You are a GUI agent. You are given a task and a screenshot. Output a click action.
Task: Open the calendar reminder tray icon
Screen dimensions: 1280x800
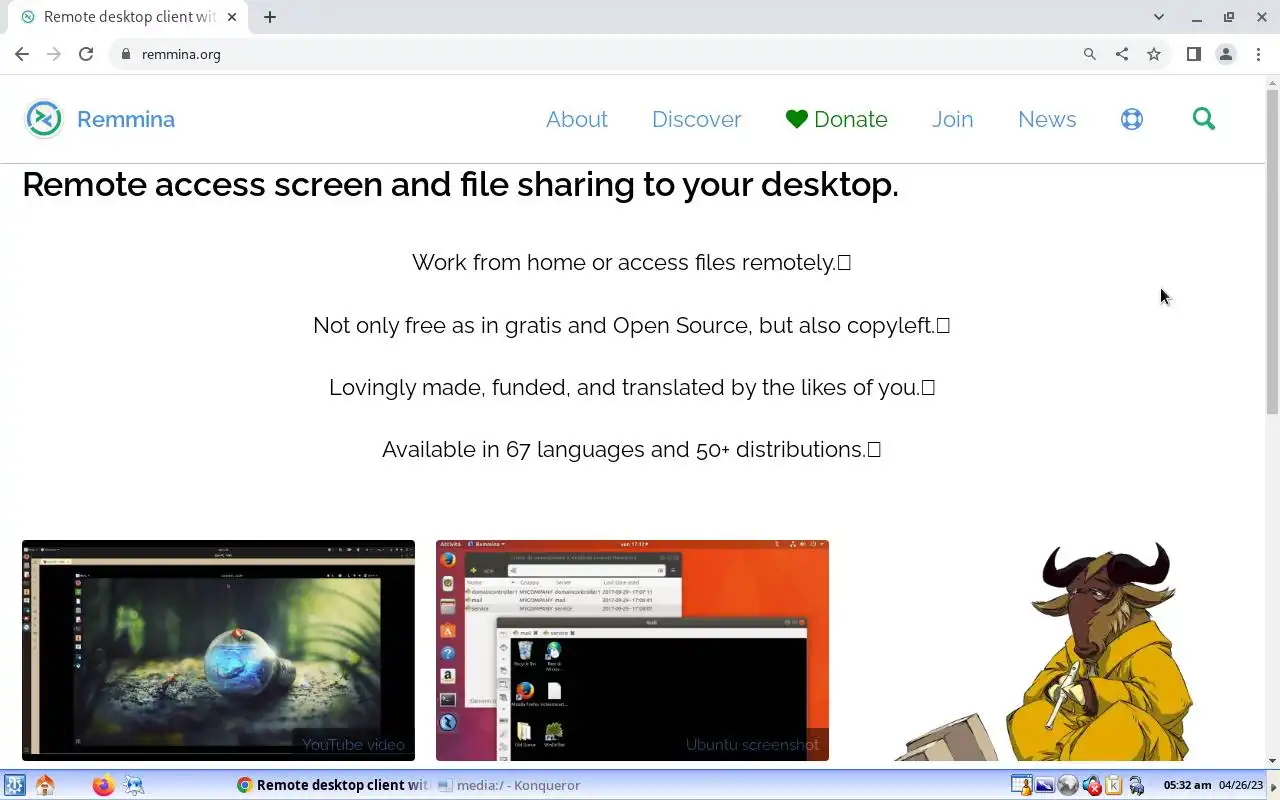1021,785
